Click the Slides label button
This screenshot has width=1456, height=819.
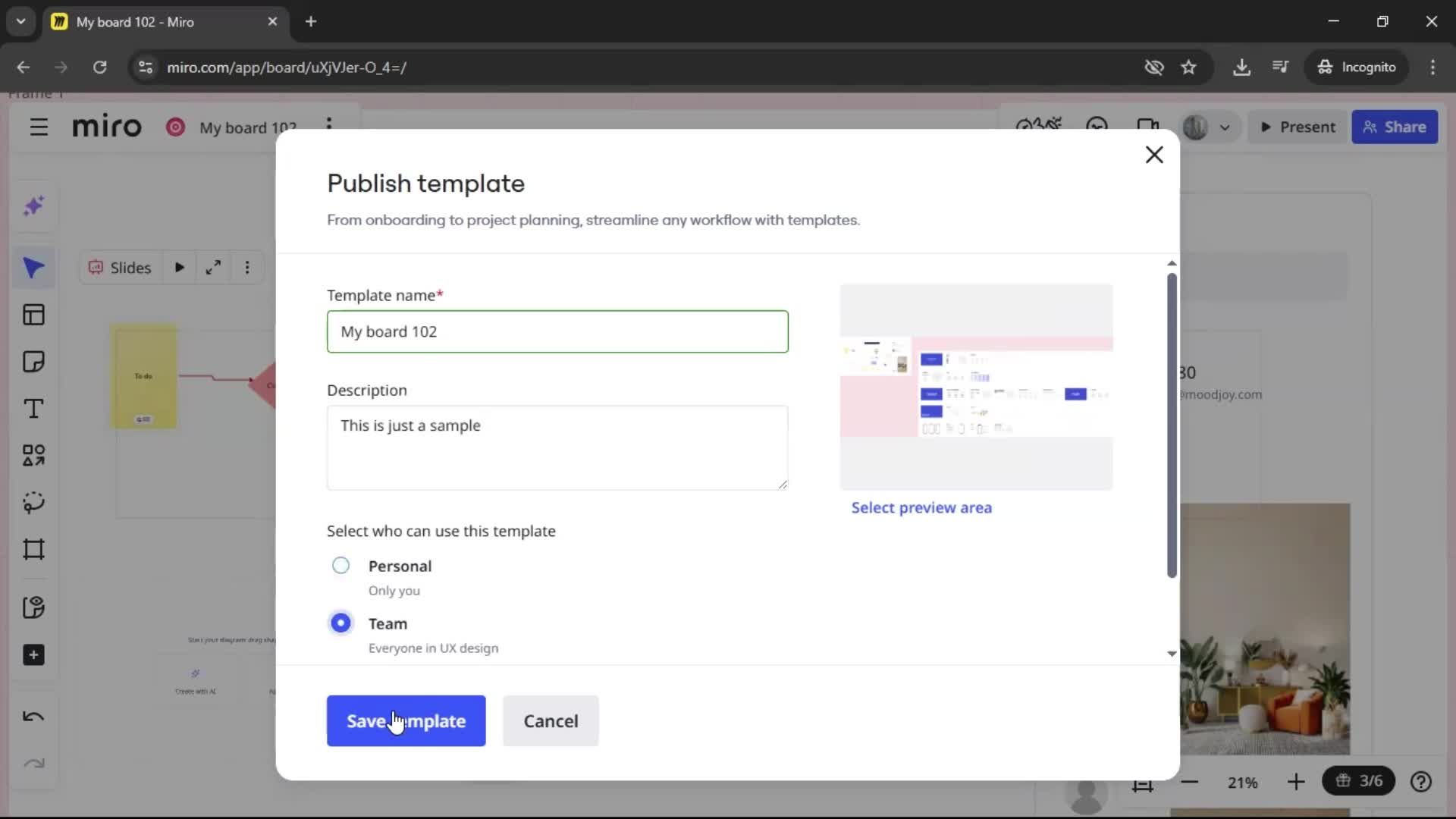(120, 268)
